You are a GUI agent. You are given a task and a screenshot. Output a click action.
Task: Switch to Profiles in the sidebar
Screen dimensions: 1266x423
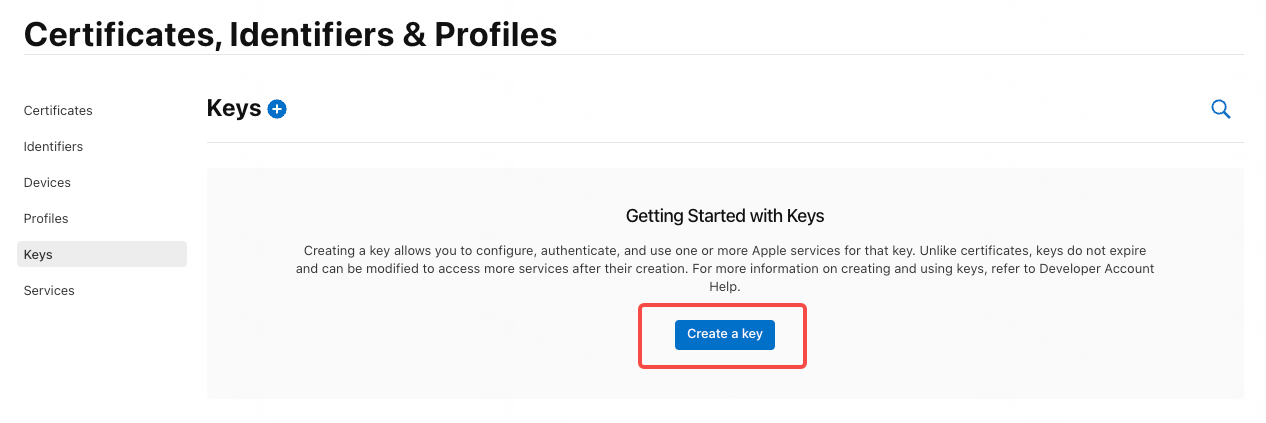coord(46,219)
